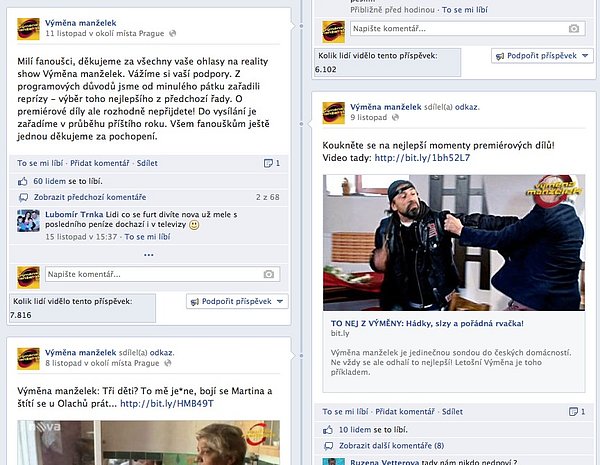The height and width of the screenshot is (465, 600).
Task: Open the bit.ly/1bh52L7 video link
Action: coord(422,158)
